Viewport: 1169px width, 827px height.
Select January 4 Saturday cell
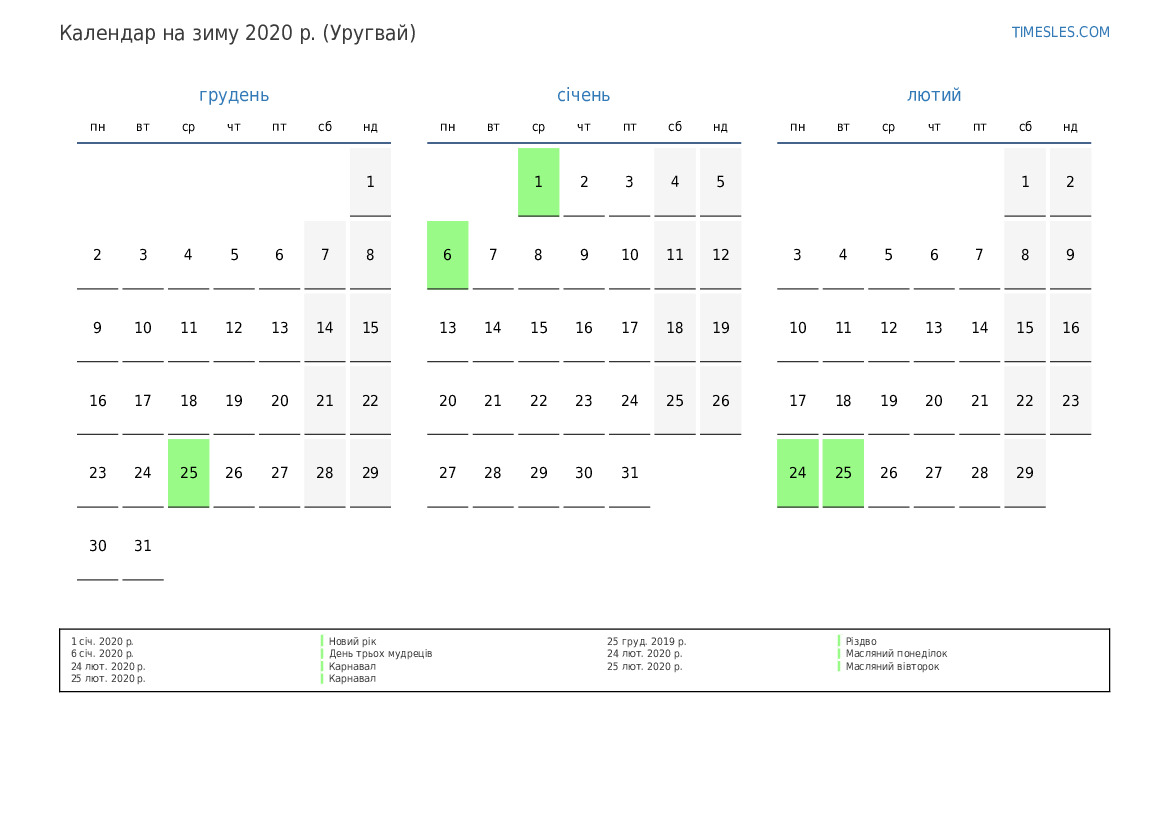coord(675,182)
